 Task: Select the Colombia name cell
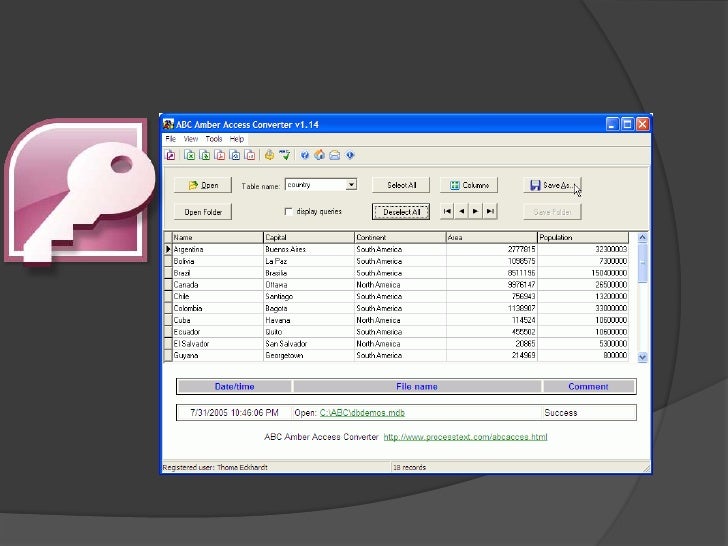point(218,308)
